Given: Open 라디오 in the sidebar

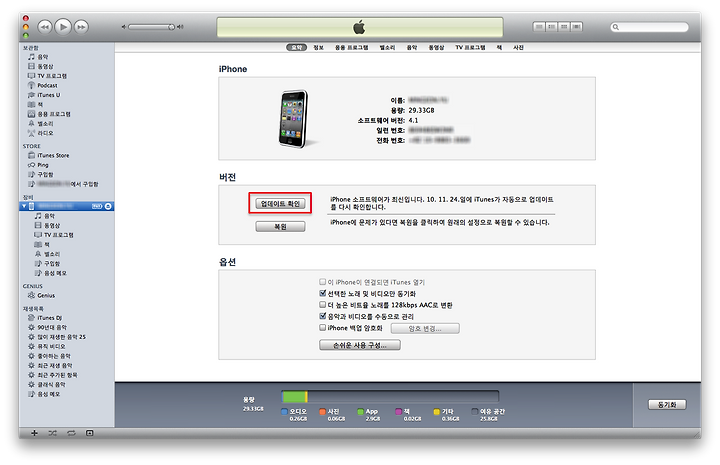Looking at the screenshot, I should tap(40, 133).
